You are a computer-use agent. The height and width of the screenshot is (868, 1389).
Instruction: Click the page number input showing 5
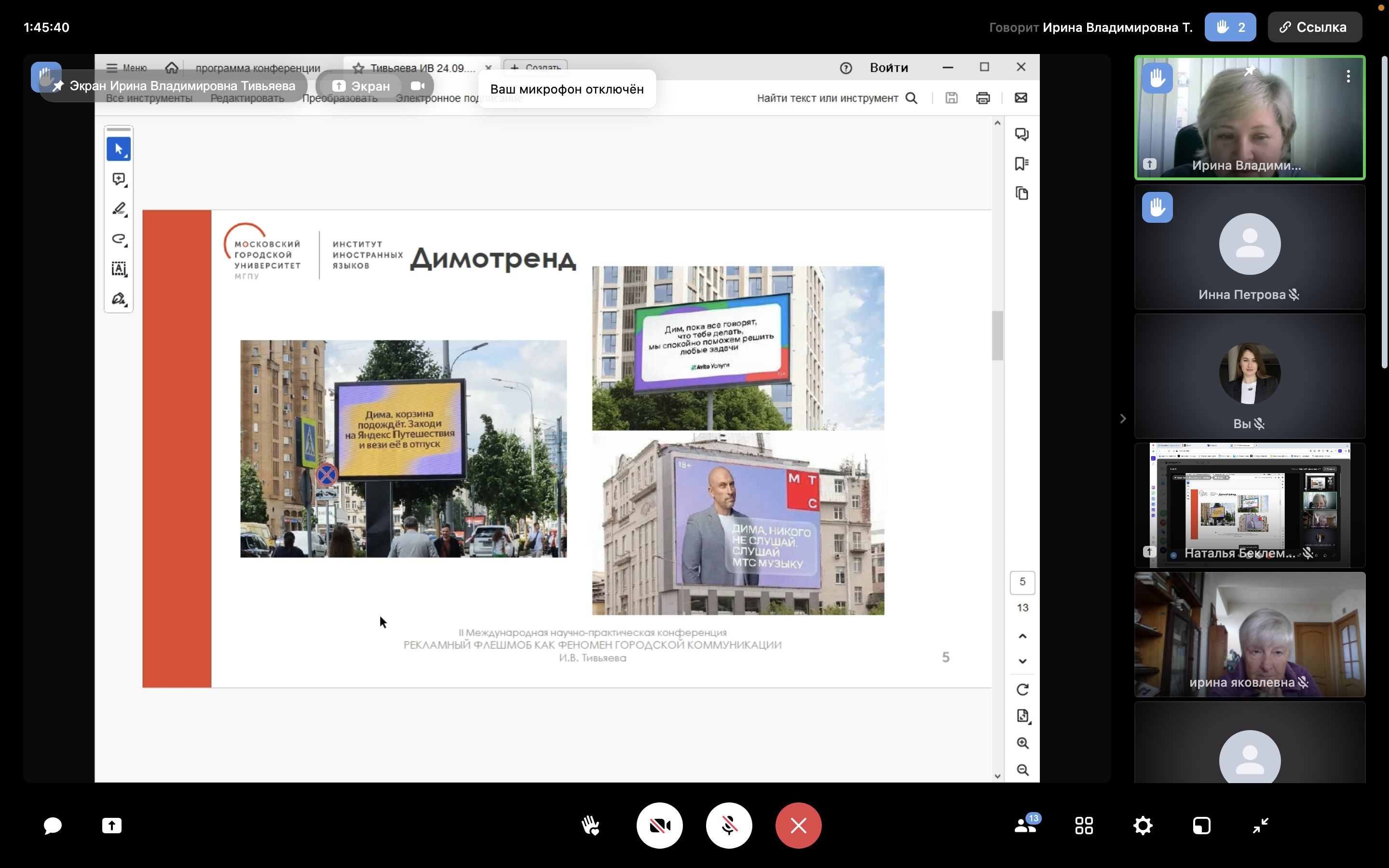point(1023,582)
